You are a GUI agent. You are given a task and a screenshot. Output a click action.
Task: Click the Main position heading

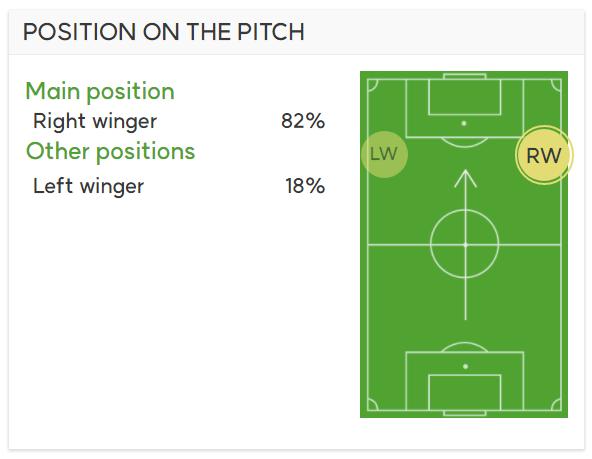tap(100, 92)
